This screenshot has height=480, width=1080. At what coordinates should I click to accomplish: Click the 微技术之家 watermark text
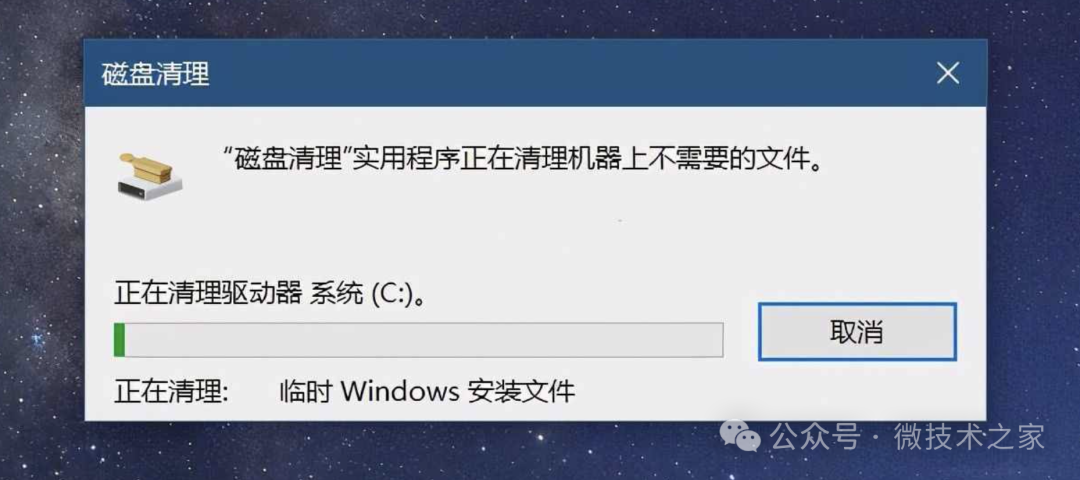click(x=969, y=437)
